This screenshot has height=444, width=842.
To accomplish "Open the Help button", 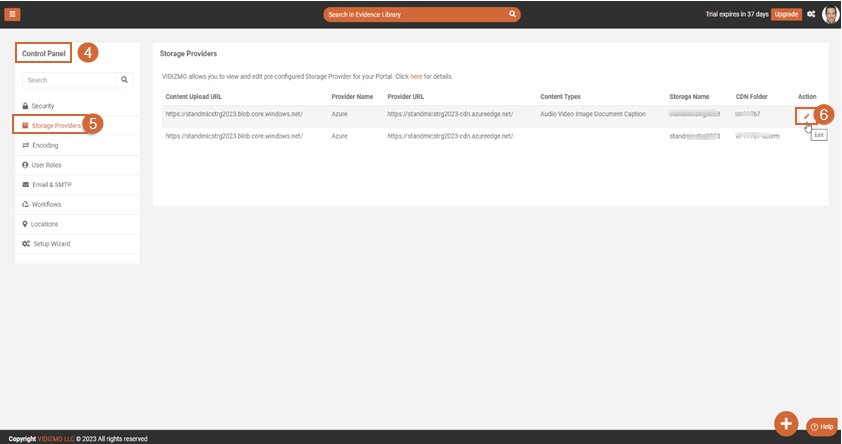I will [821, 427].
